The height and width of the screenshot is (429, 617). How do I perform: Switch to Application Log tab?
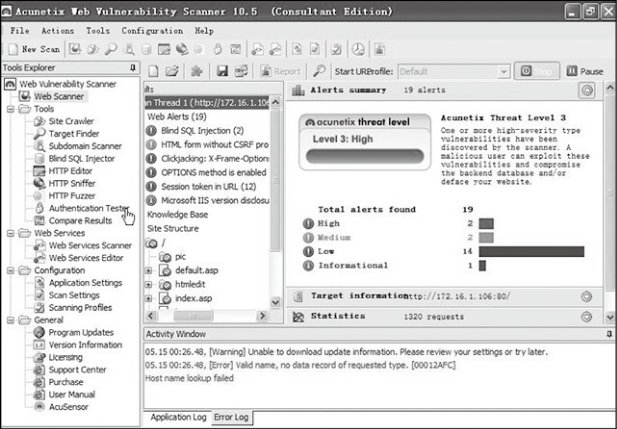(x=178, y=417)
